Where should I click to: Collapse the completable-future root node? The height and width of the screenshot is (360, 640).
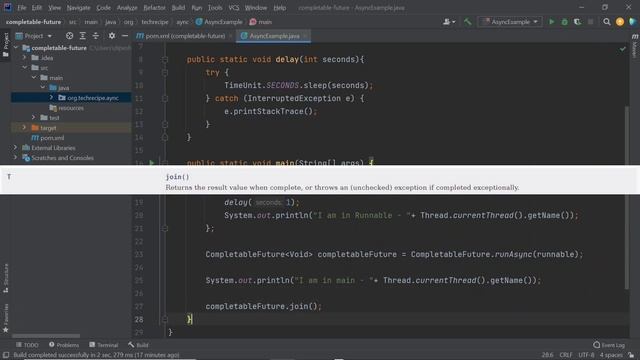pyautogui.click(x=16, y=48)
